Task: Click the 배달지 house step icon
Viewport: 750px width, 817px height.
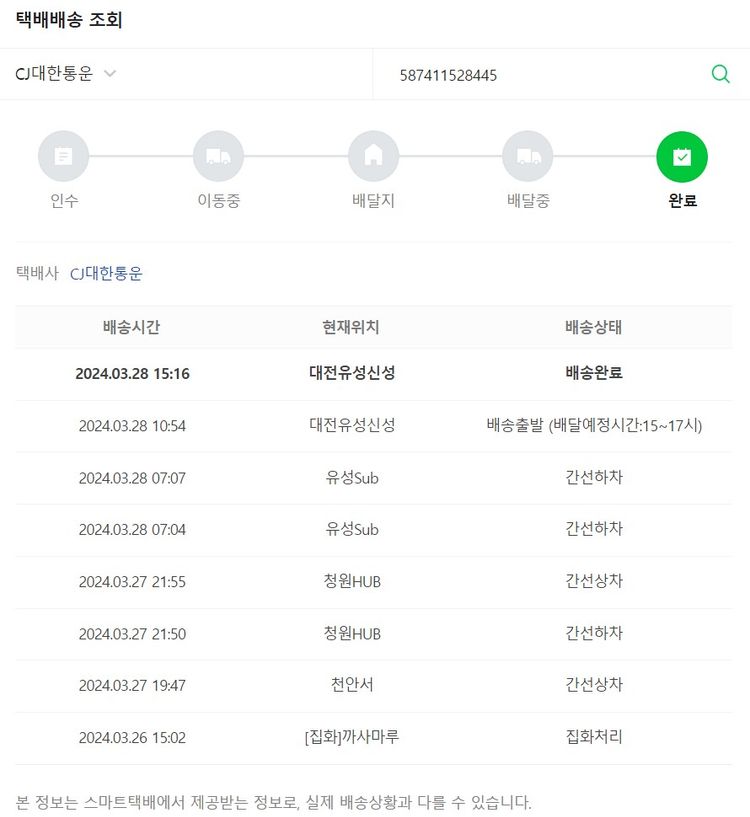Action: coord(373,156)
